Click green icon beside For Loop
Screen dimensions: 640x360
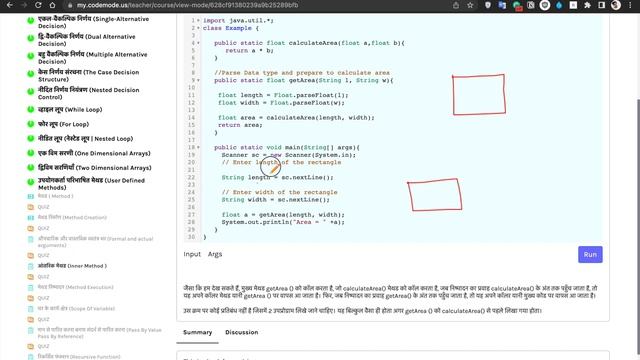[31, 124]
